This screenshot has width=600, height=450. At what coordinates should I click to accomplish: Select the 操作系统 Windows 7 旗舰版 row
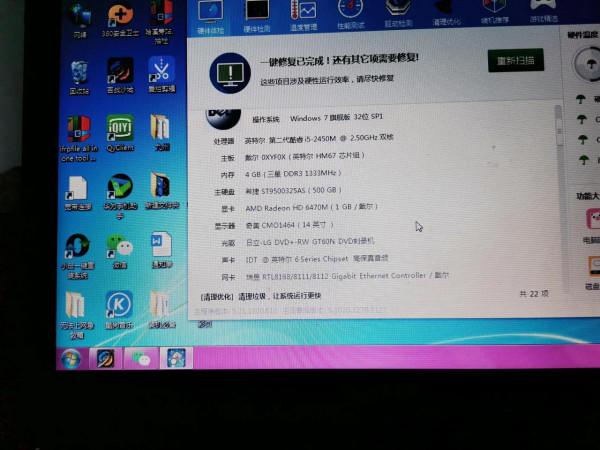318,118
